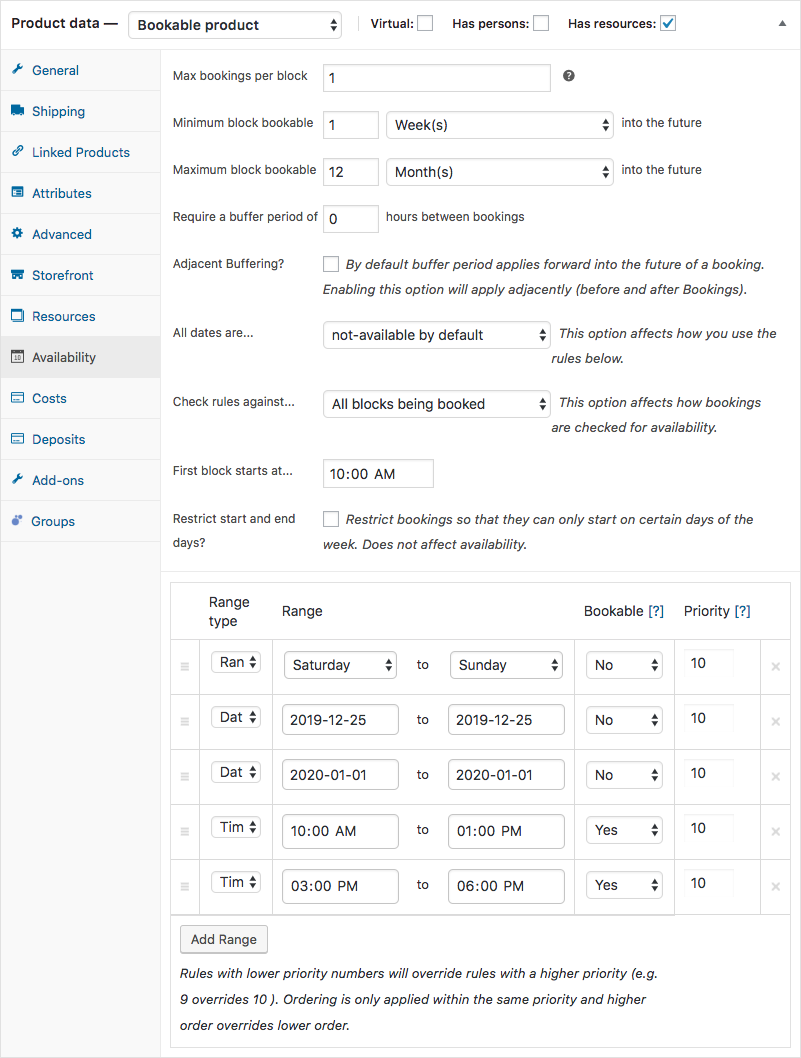Open Linked Products via its chain icon
The height and width of the screenshot is (1058, 801).
(x=19, y=152)
